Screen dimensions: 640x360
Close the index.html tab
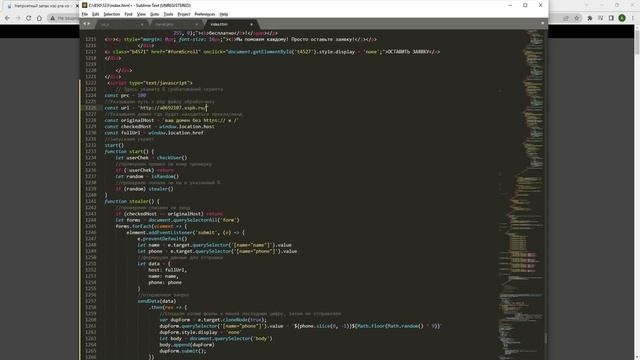[251, 24]
